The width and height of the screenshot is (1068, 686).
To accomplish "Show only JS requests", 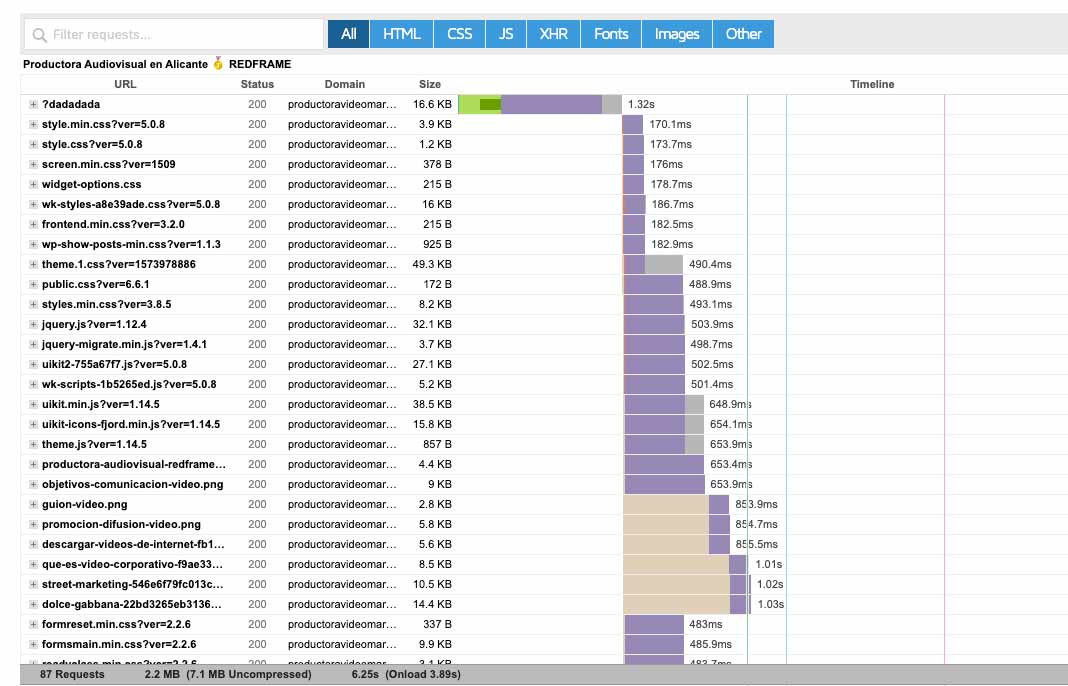I will pyautogui.click(x=506, y=34).
